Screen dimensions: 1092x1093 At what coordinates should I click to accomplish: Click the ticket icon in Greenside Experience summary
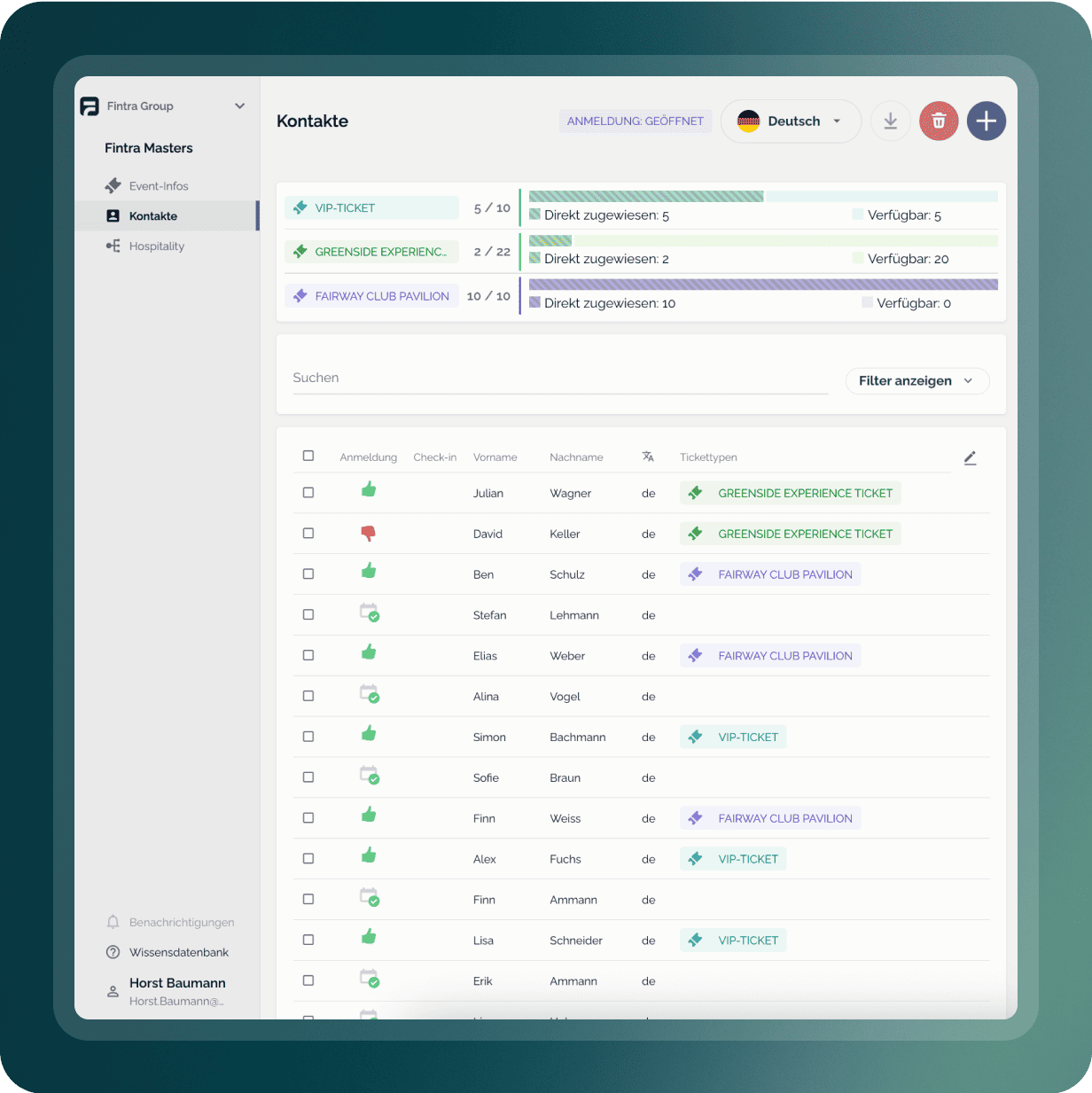pos(300,252)
